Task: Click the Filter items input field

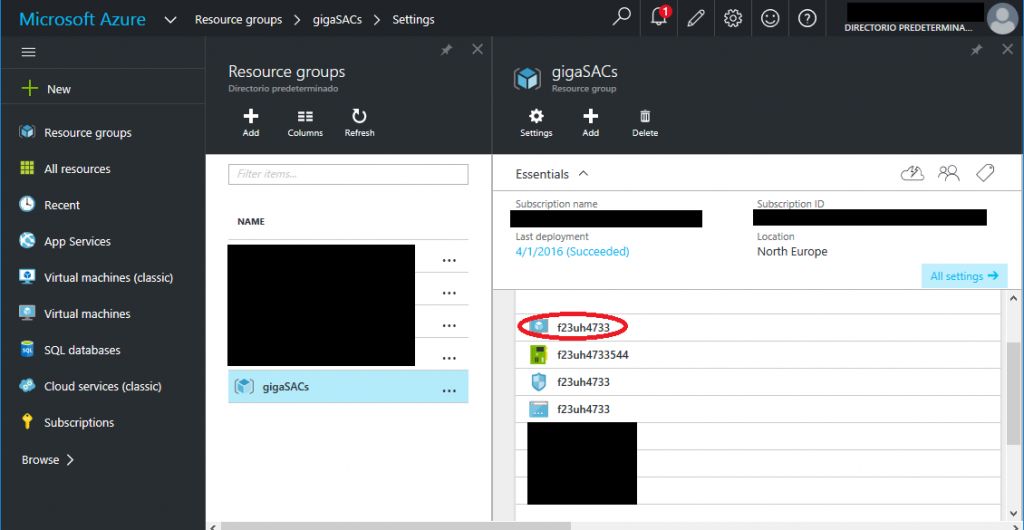Action: pyautogui.click(x=348, y=174)
